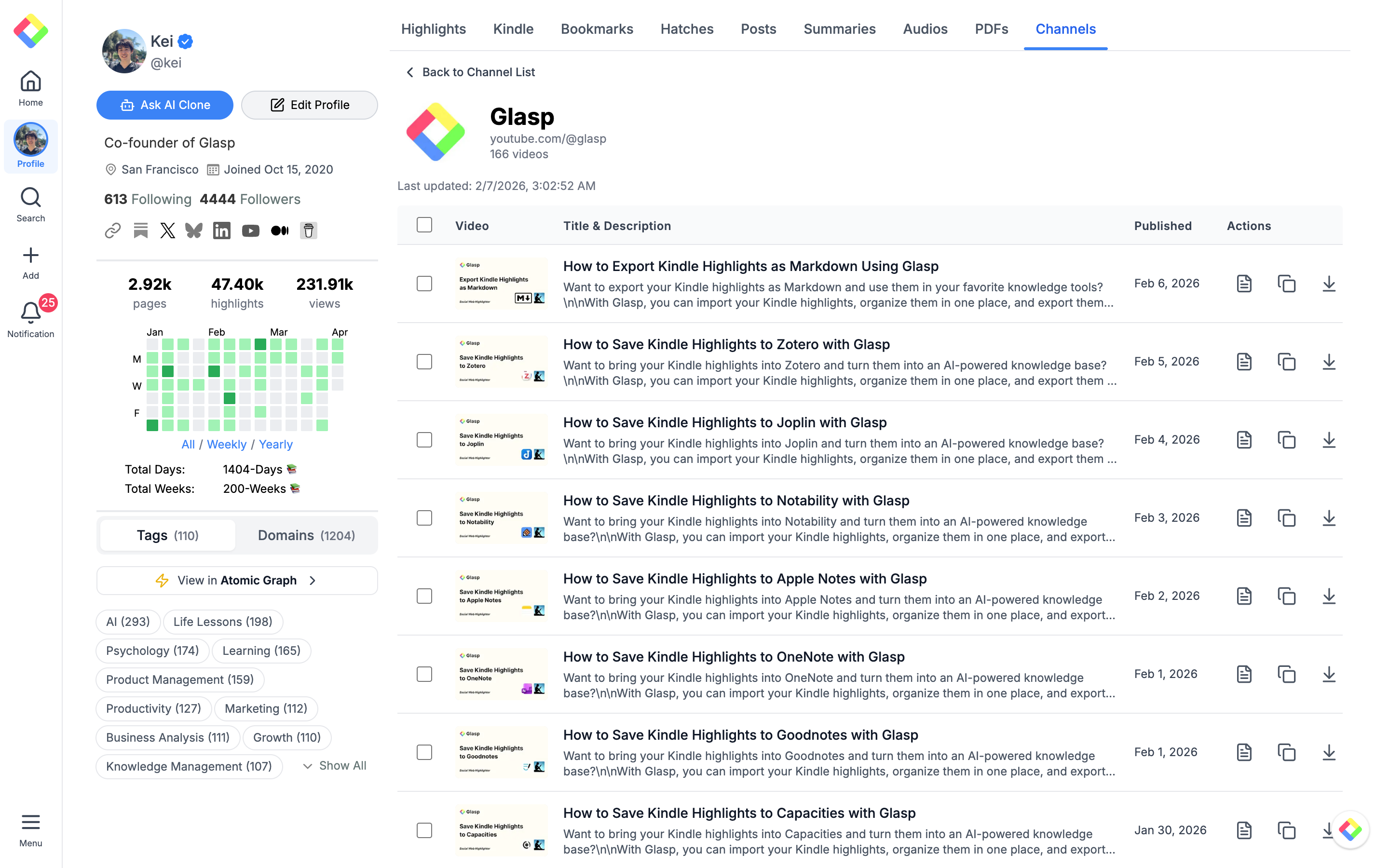Viewport: 1389px width, 868px height.
Task: Download the Zotero video transcript
Action: coord(1329,362)
